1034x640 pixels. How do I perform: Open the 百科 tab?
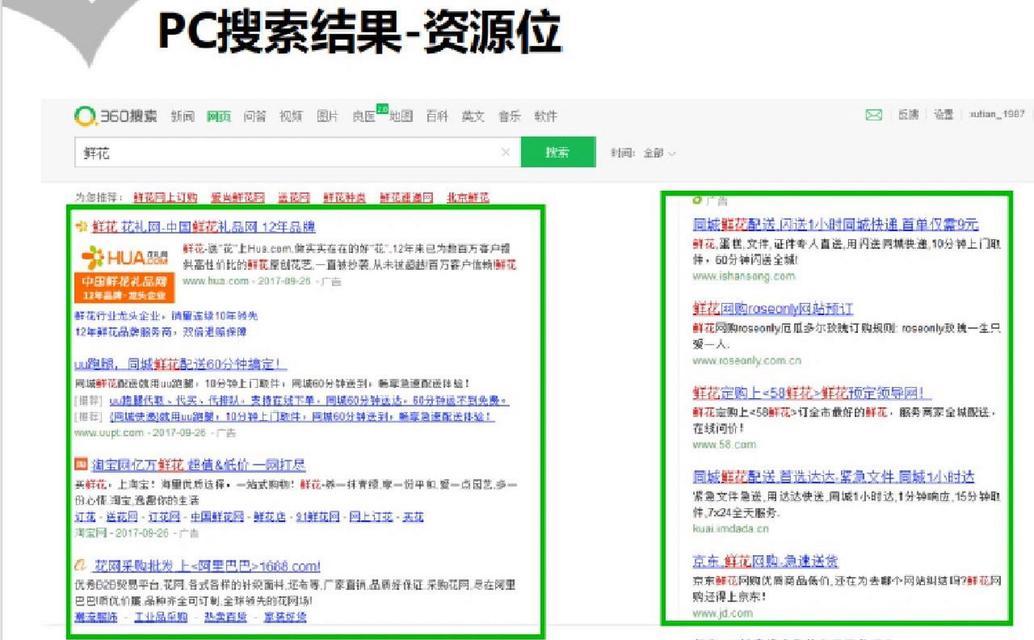(437, 116)
